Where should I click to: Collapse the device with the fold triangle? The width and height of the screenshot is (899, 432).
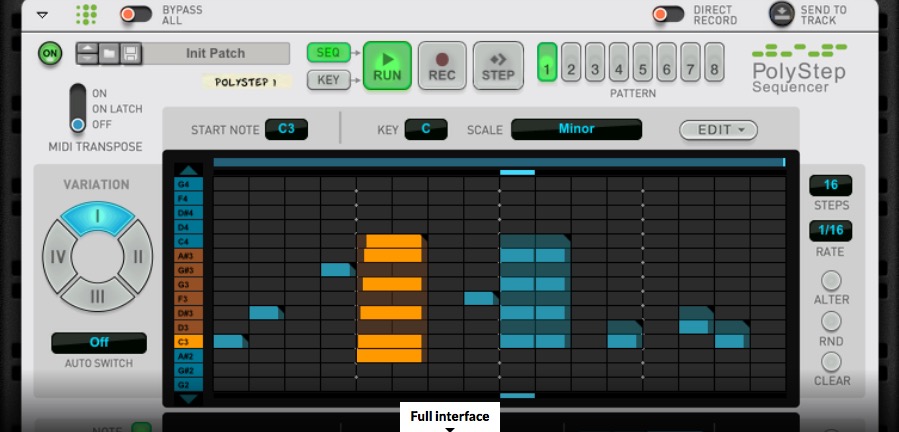42,15
